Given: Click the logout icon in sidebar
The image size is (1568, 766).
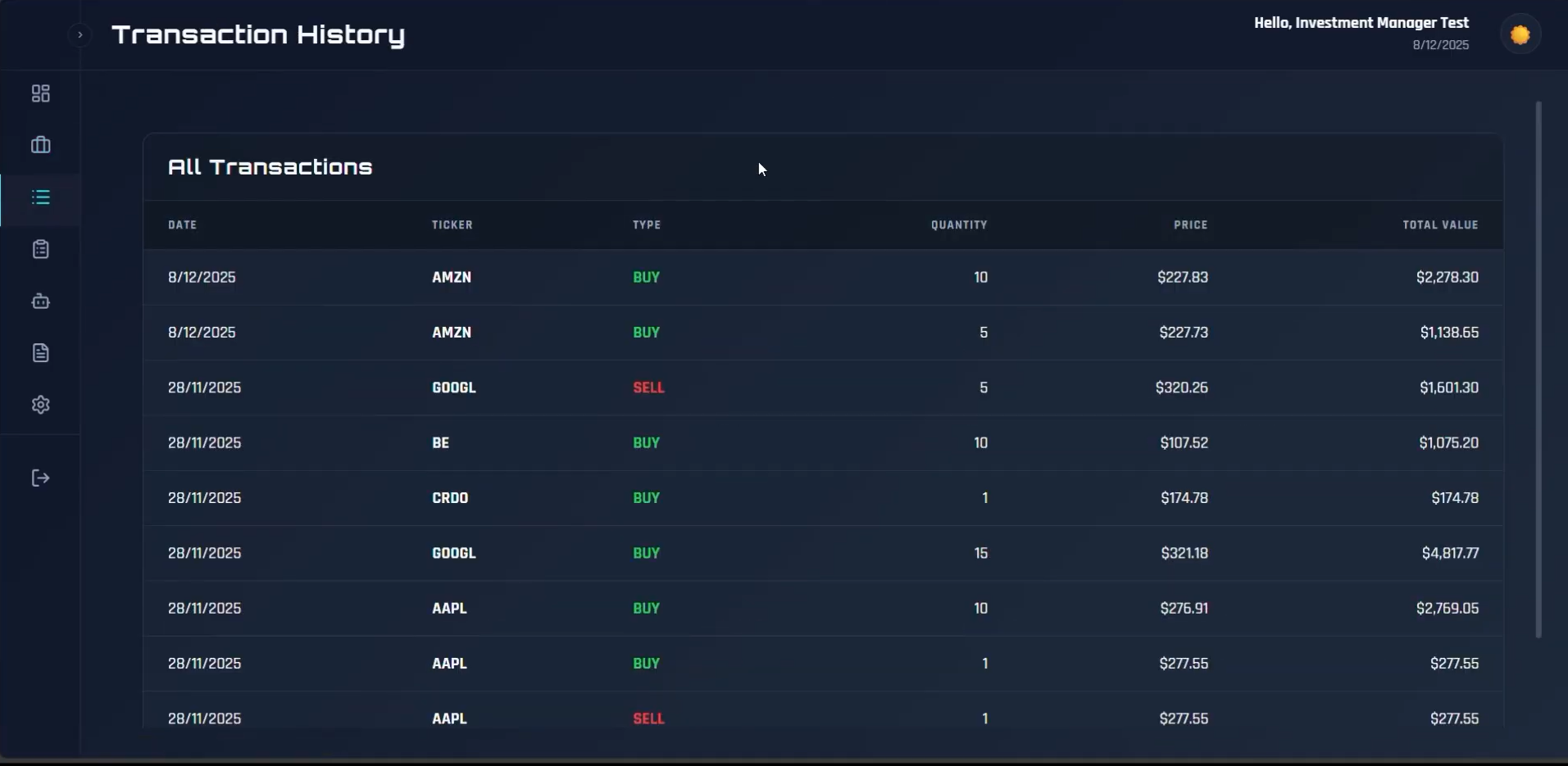Looking at the screenshot, I should 40,478.
